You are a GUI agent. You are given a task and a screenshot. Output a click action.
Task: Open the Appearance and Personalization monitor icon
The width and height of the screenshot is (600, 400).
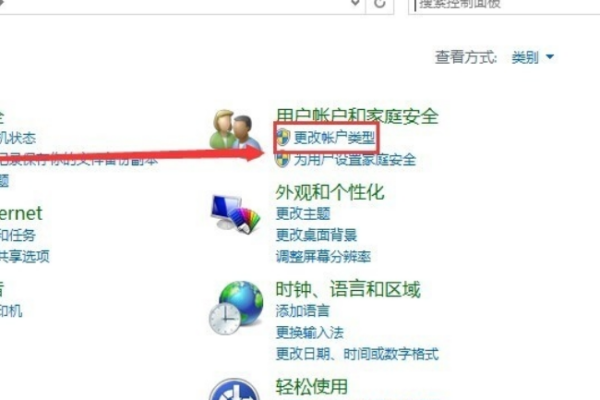pos(235,214)
